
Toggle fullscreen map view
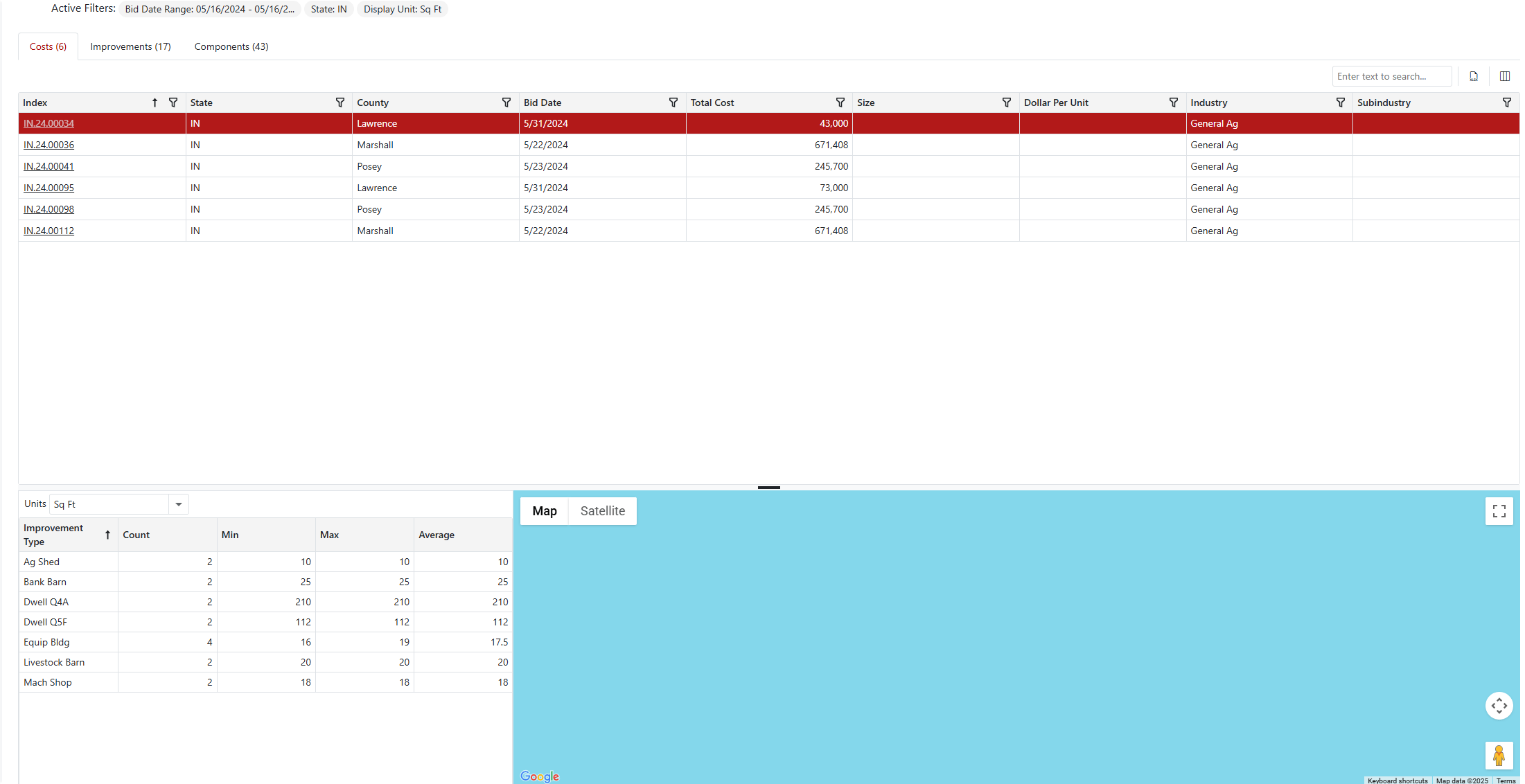[x=1499, y=511]
